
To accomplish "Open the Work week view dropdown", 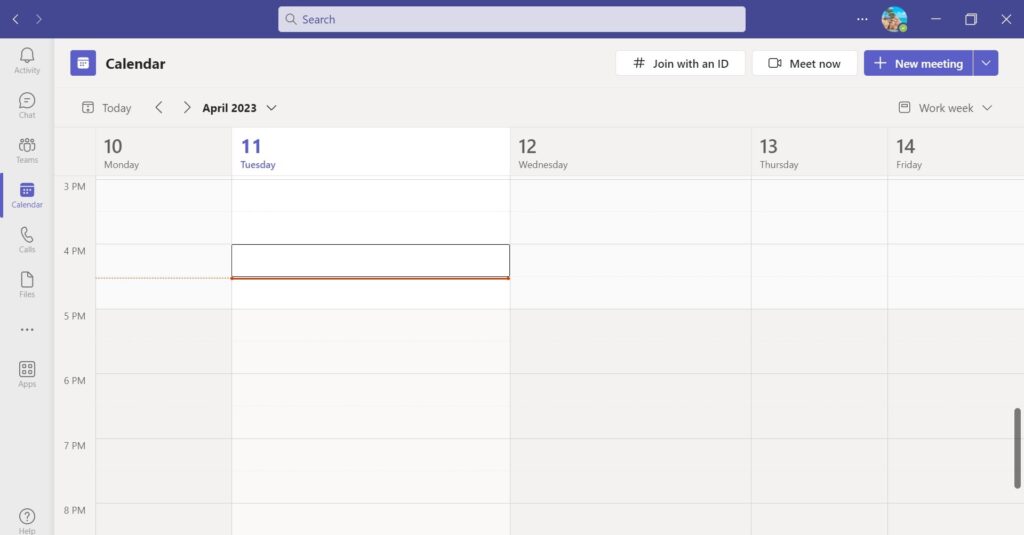I will click(945, 108).
